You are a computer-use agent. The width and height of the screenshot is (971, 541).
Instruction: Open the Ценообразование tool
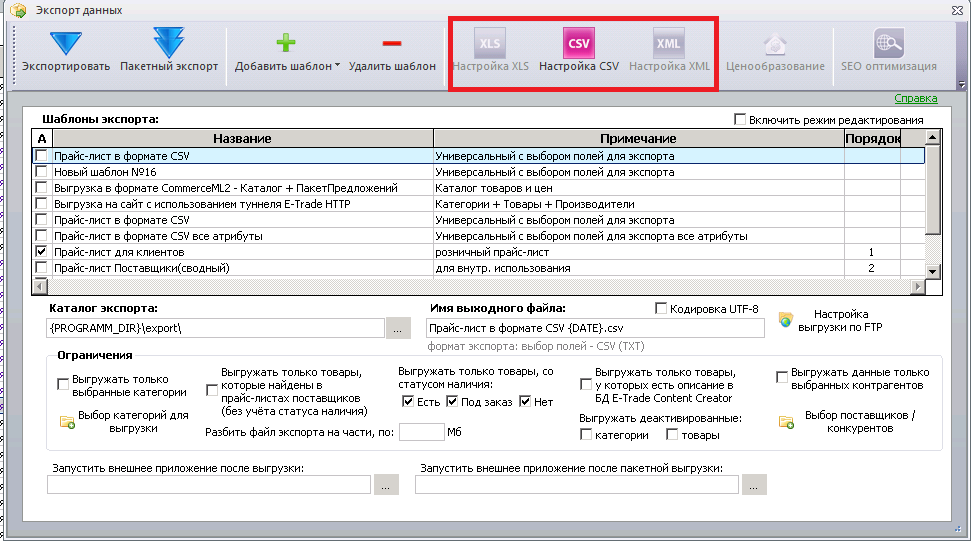[x=775, y=51]
